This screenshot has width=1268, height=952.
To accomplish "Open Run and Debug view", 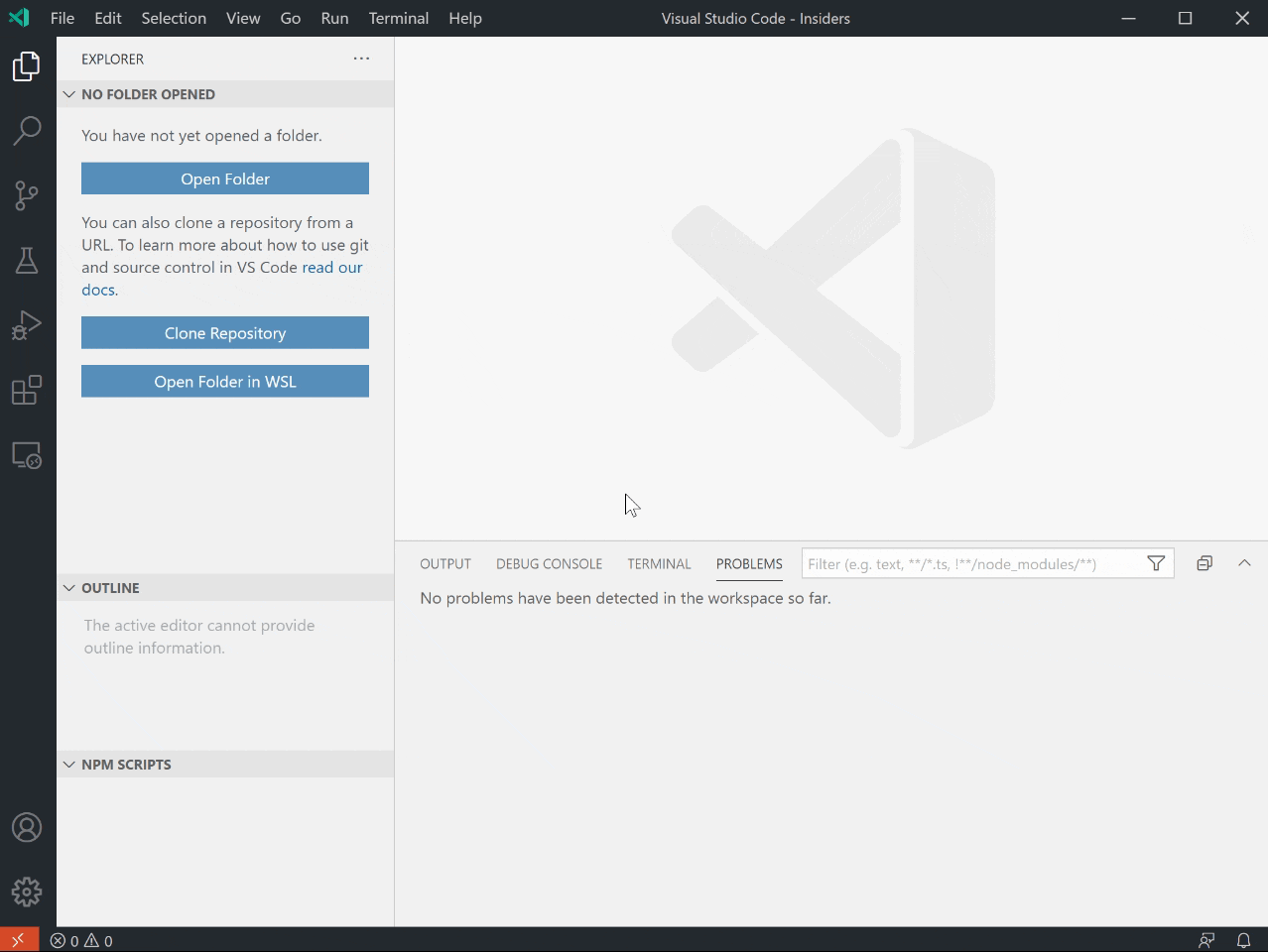I will click(27, 324).
